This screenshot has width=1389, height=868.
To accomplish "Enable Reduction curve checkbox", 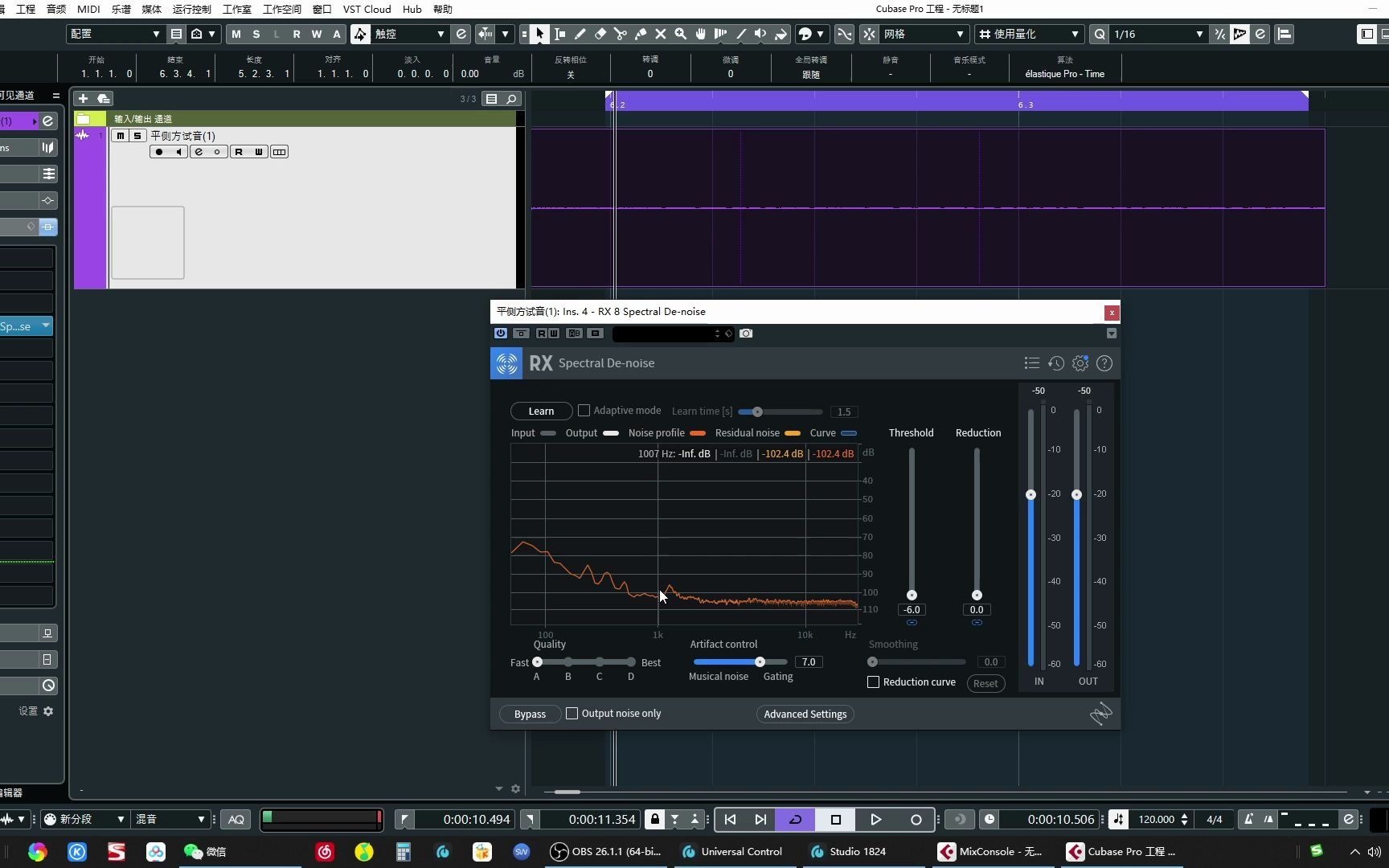I will pos(873,682).
